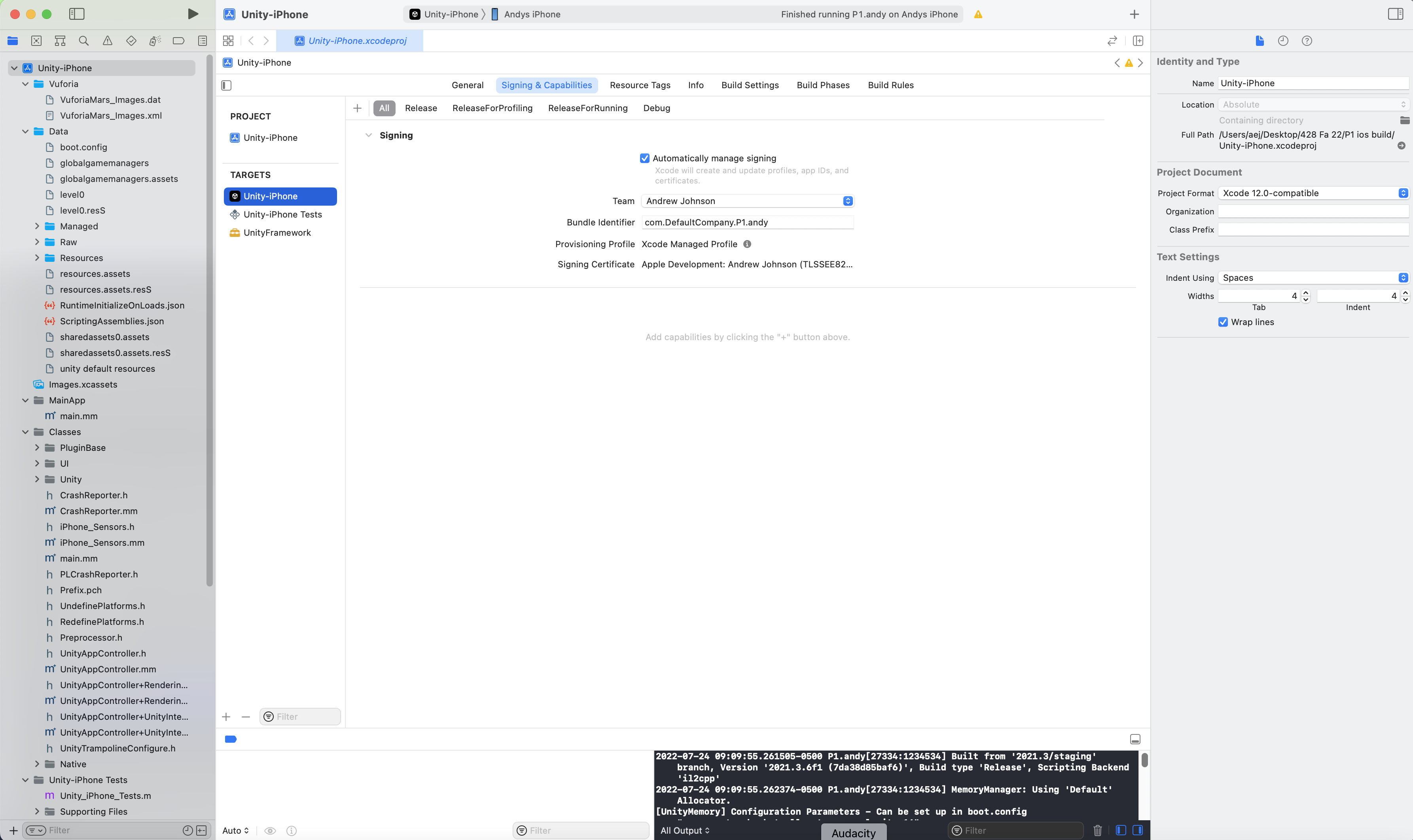Collapse the Vuforia folder

pyautogui.click(x=25, y=84)
